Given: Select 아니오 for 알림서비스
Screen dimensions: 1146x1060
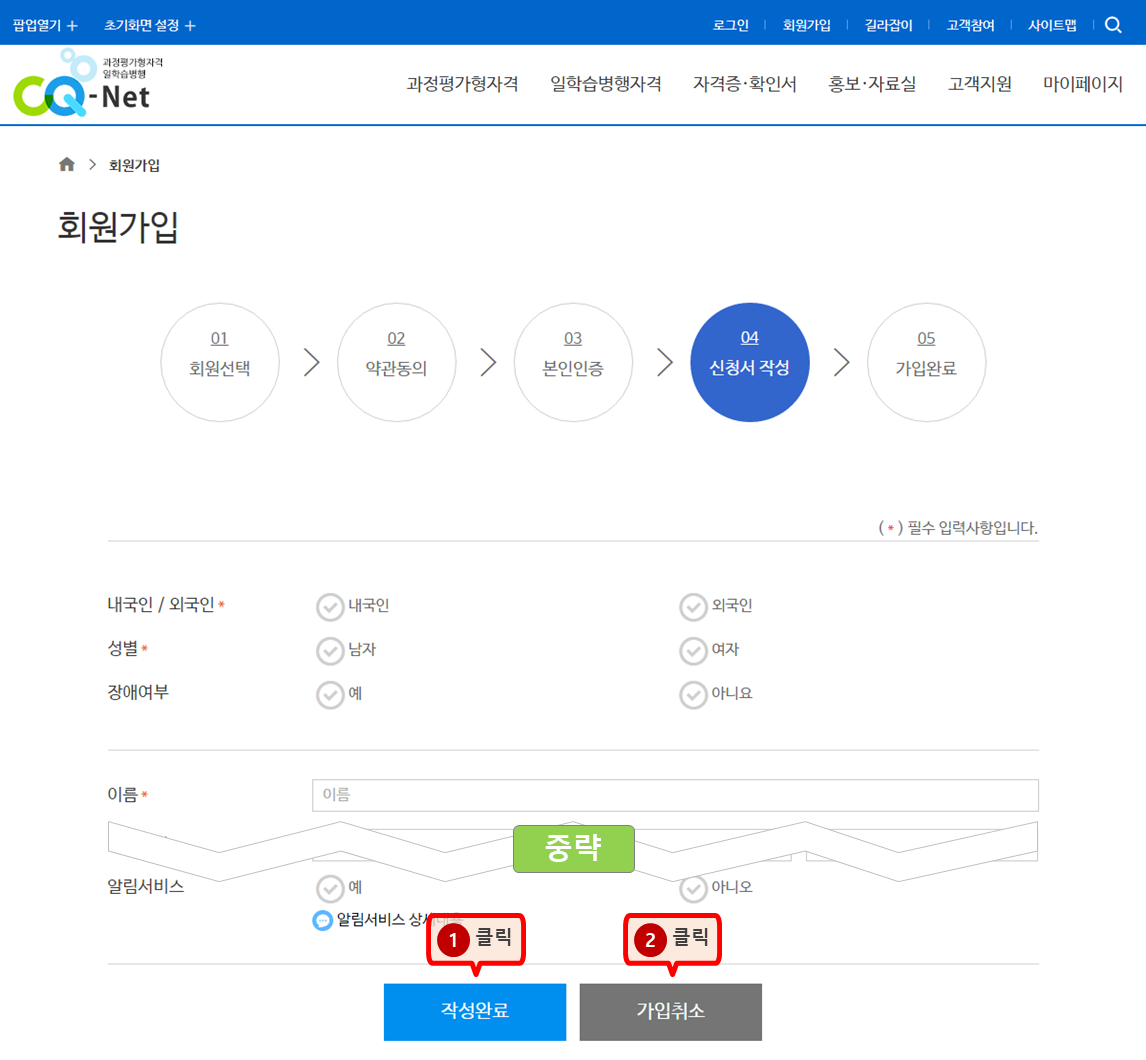Looking at the screenshot, I should tap(694, 888).
